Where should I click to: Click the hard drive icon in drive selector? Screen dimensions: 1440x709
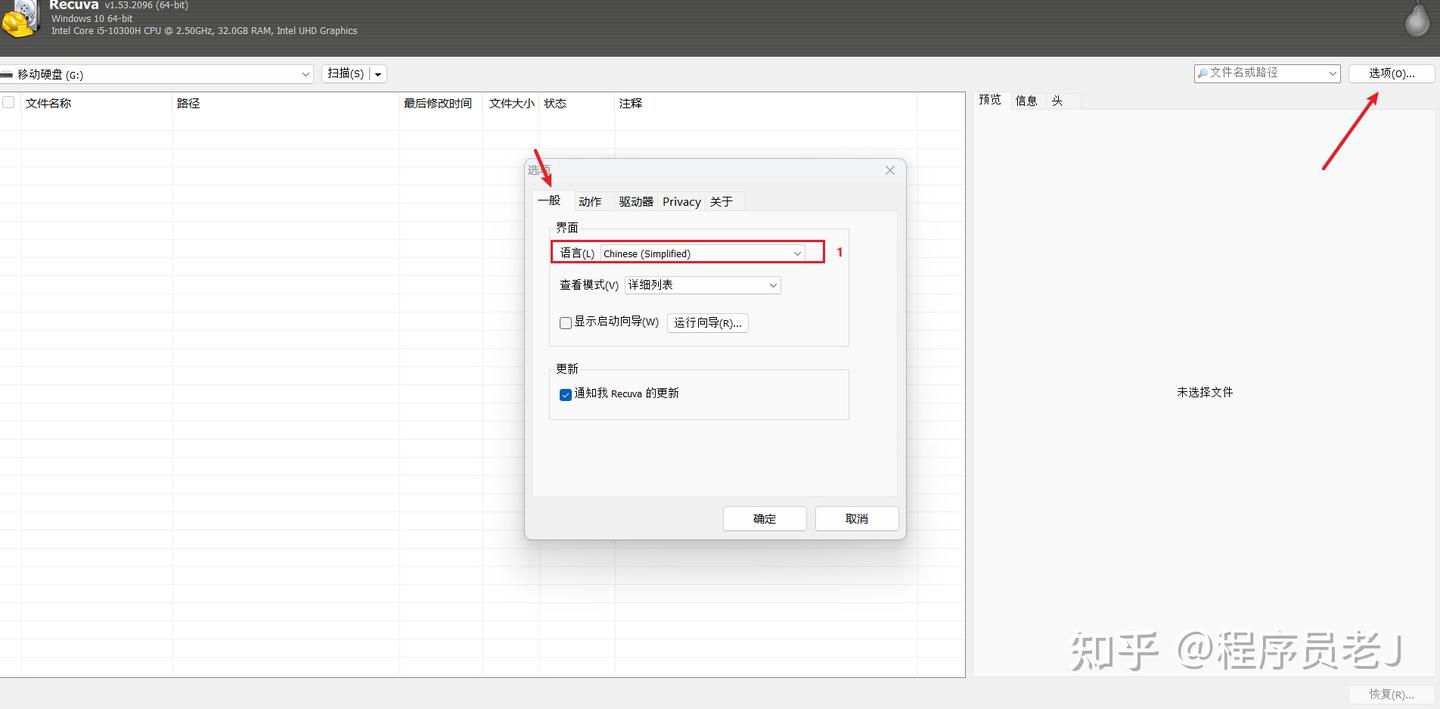[x=10, y=73]
